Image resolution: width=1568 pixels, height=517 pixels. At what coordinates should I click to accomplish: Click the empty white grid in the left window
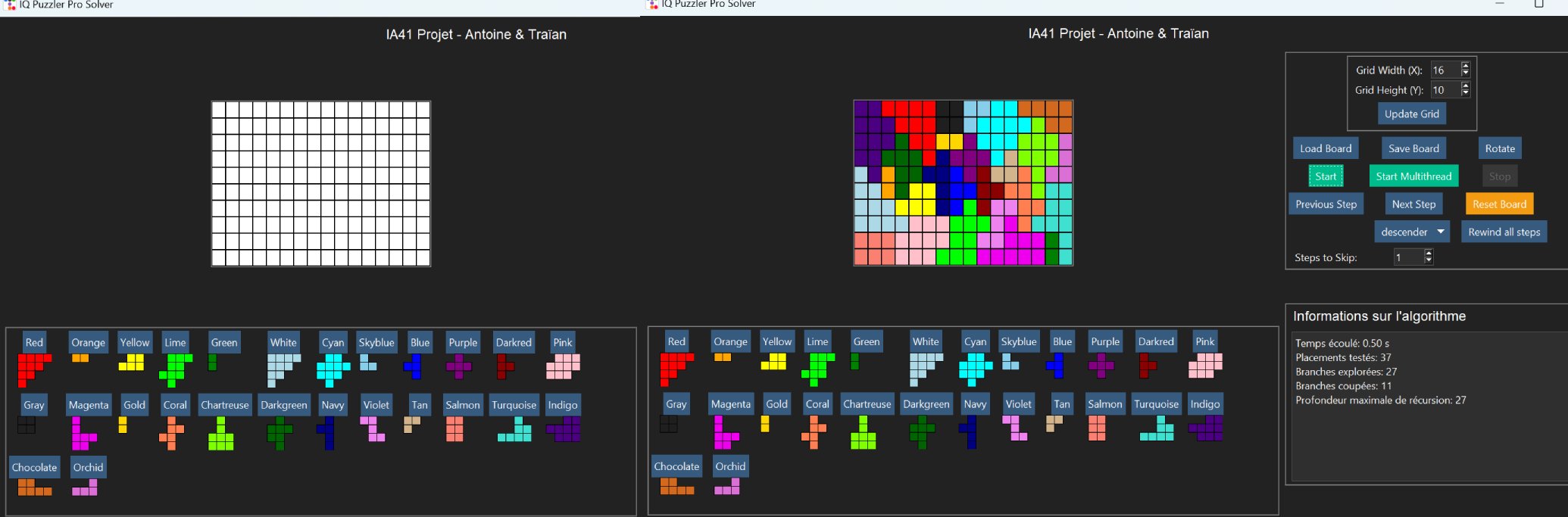click(321, 184)
